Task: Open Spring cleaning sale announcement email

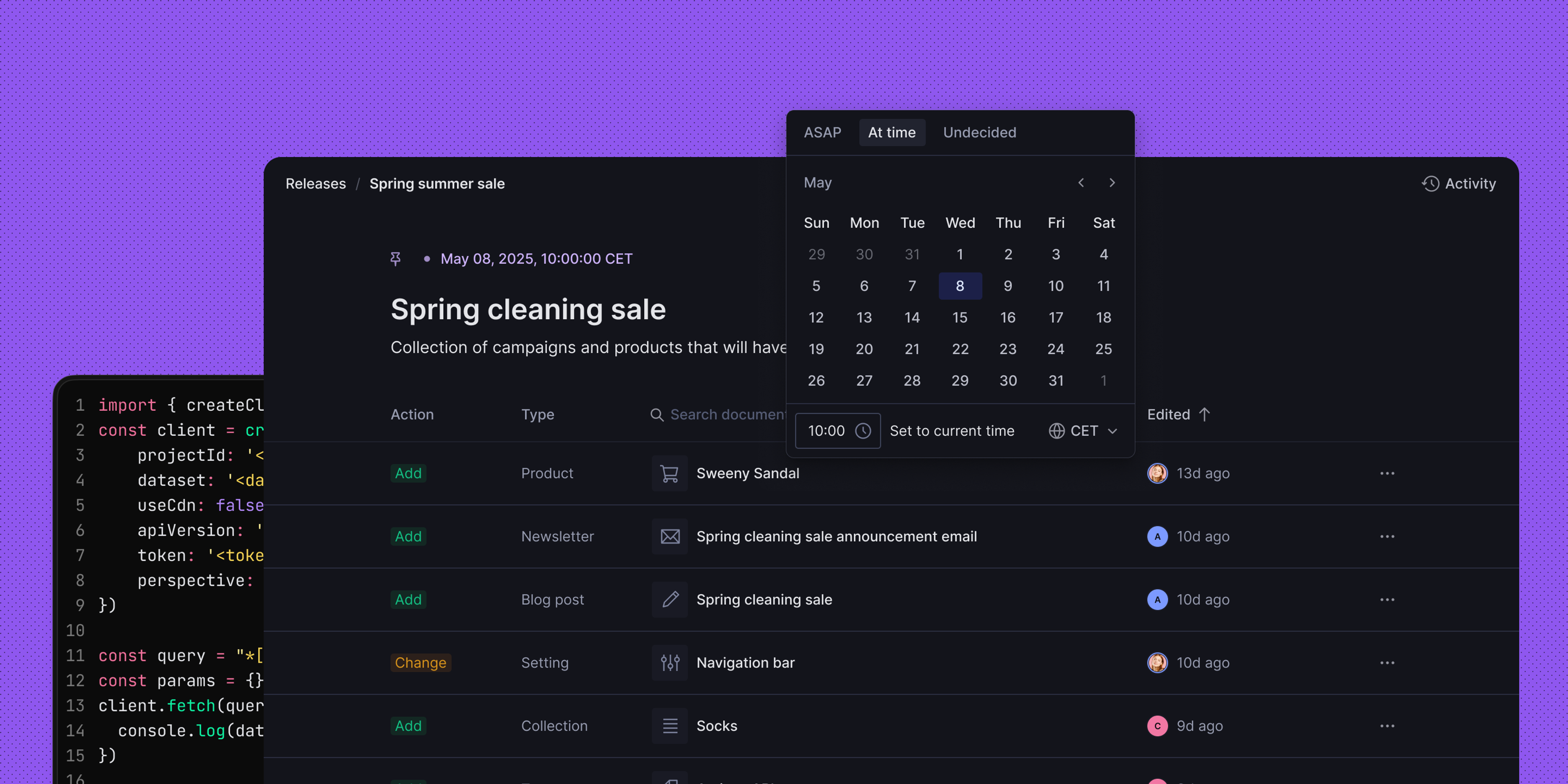Action: [x=837, y=536]
